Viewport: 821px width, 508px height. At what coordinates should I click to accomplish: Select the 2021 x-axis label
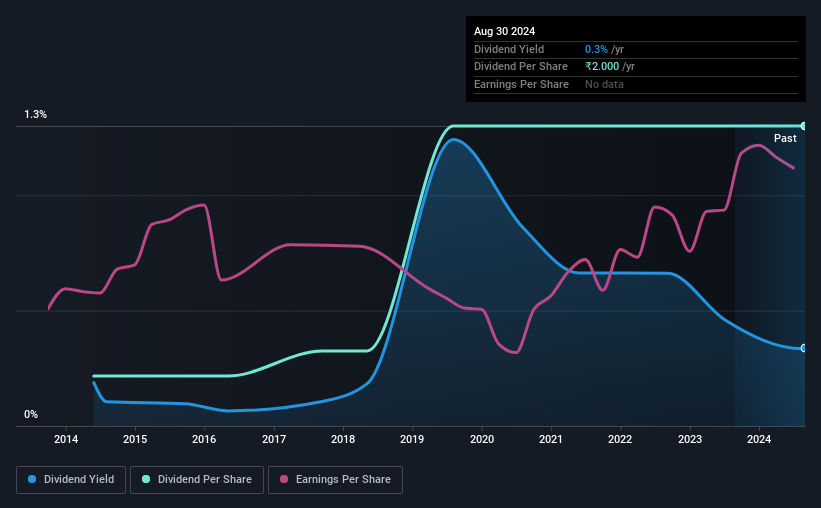coord(551,439)
